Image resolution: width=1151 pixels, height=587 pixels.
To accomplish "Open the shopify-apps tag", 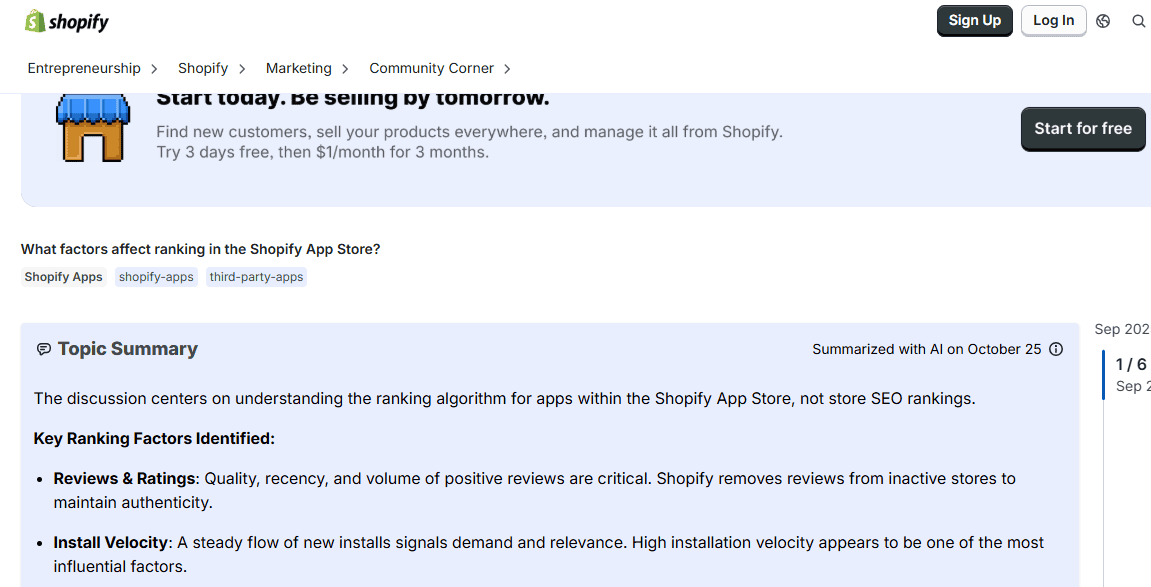I will (156, 277).
